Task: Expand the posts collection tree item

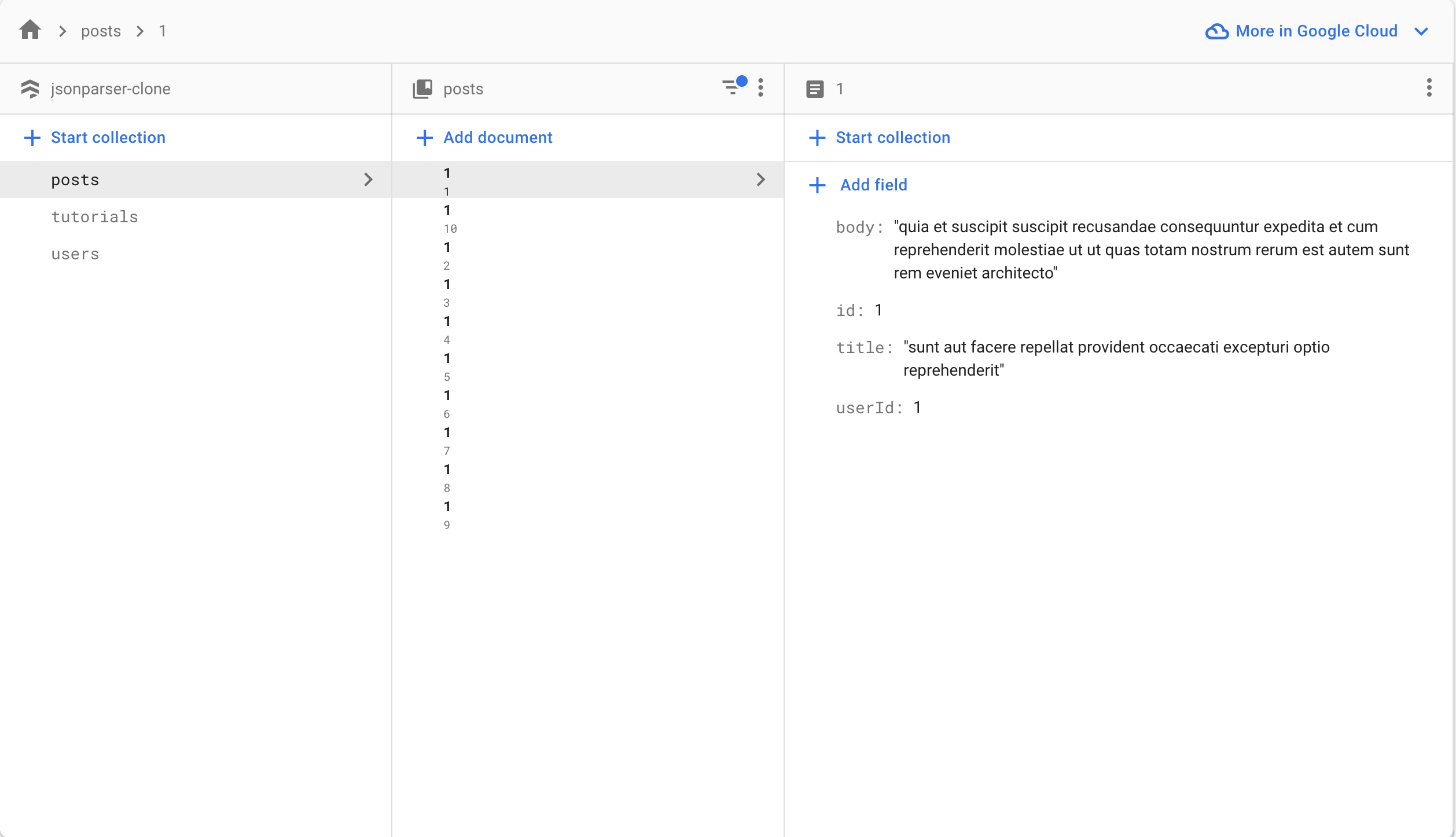Action: coord(369,179)
